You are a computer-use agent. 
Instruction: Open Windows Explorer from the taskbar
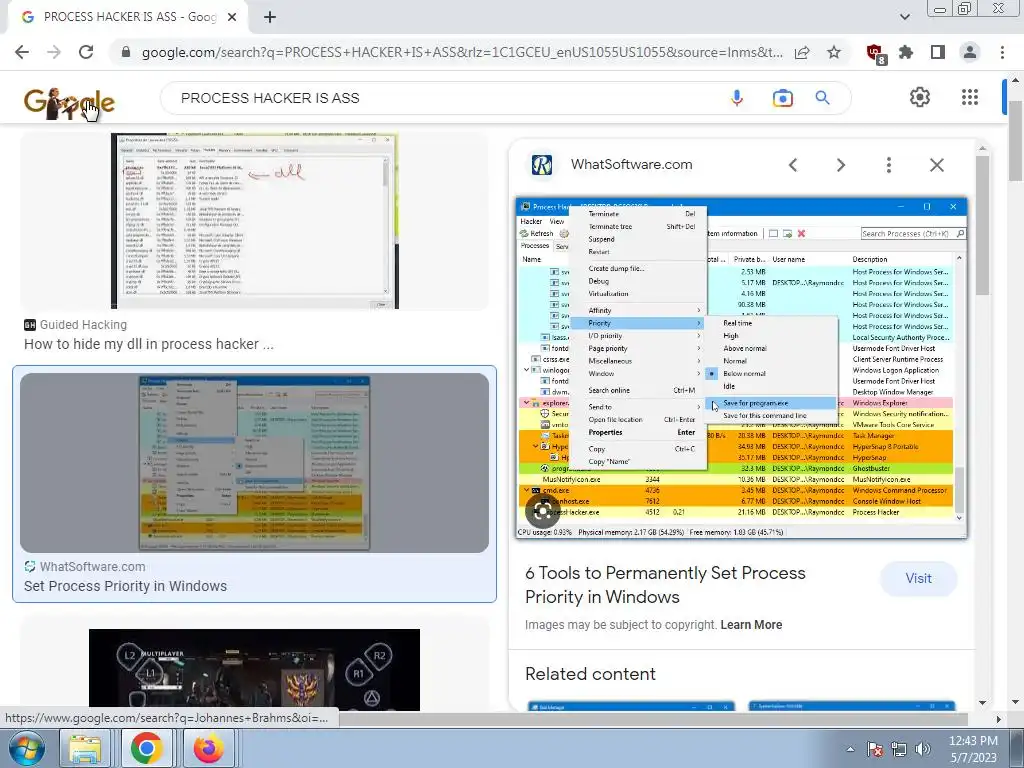coord(86,748)
